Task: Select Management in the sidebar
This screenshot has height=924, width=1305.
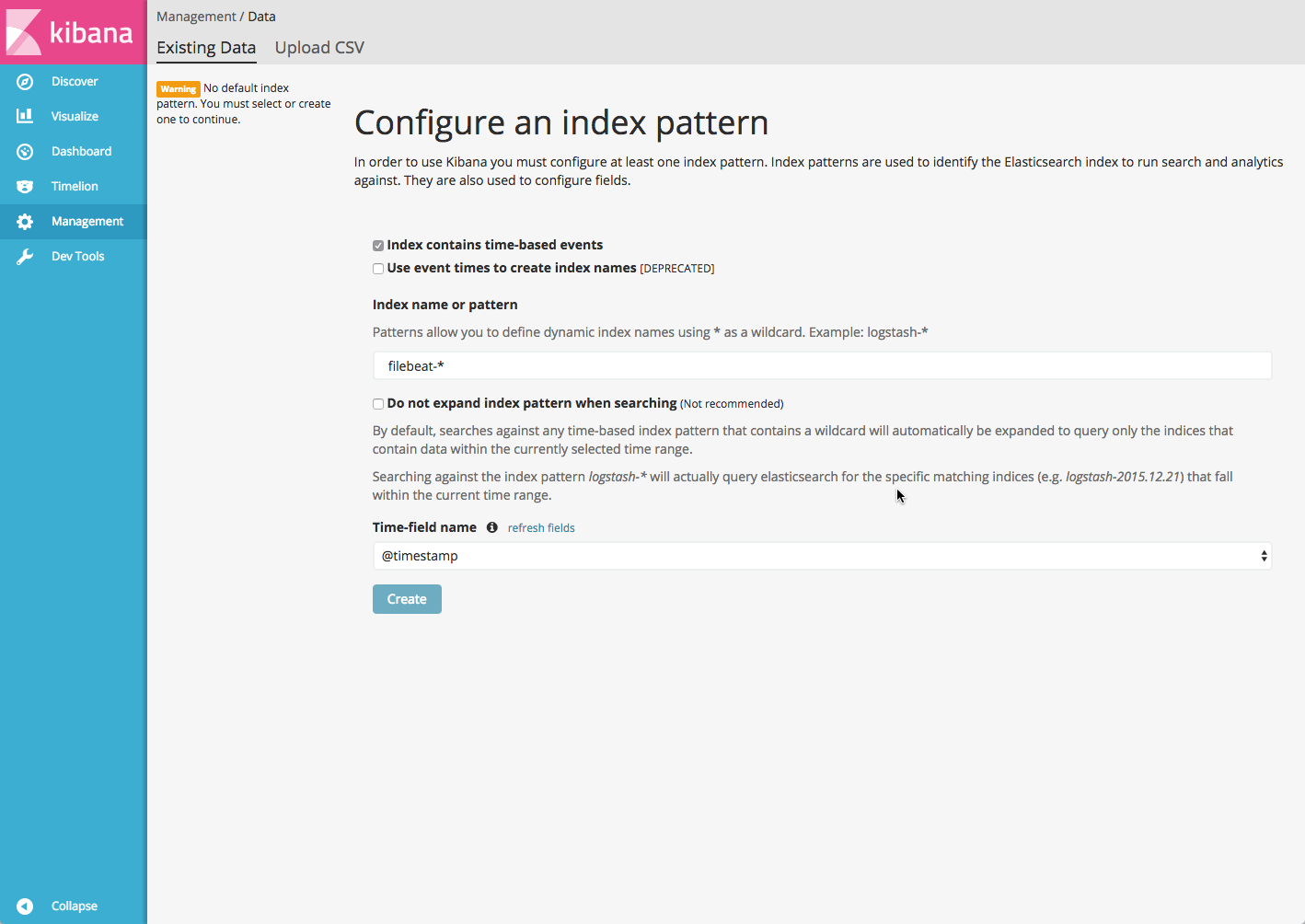Action: (x=87, y=222)
